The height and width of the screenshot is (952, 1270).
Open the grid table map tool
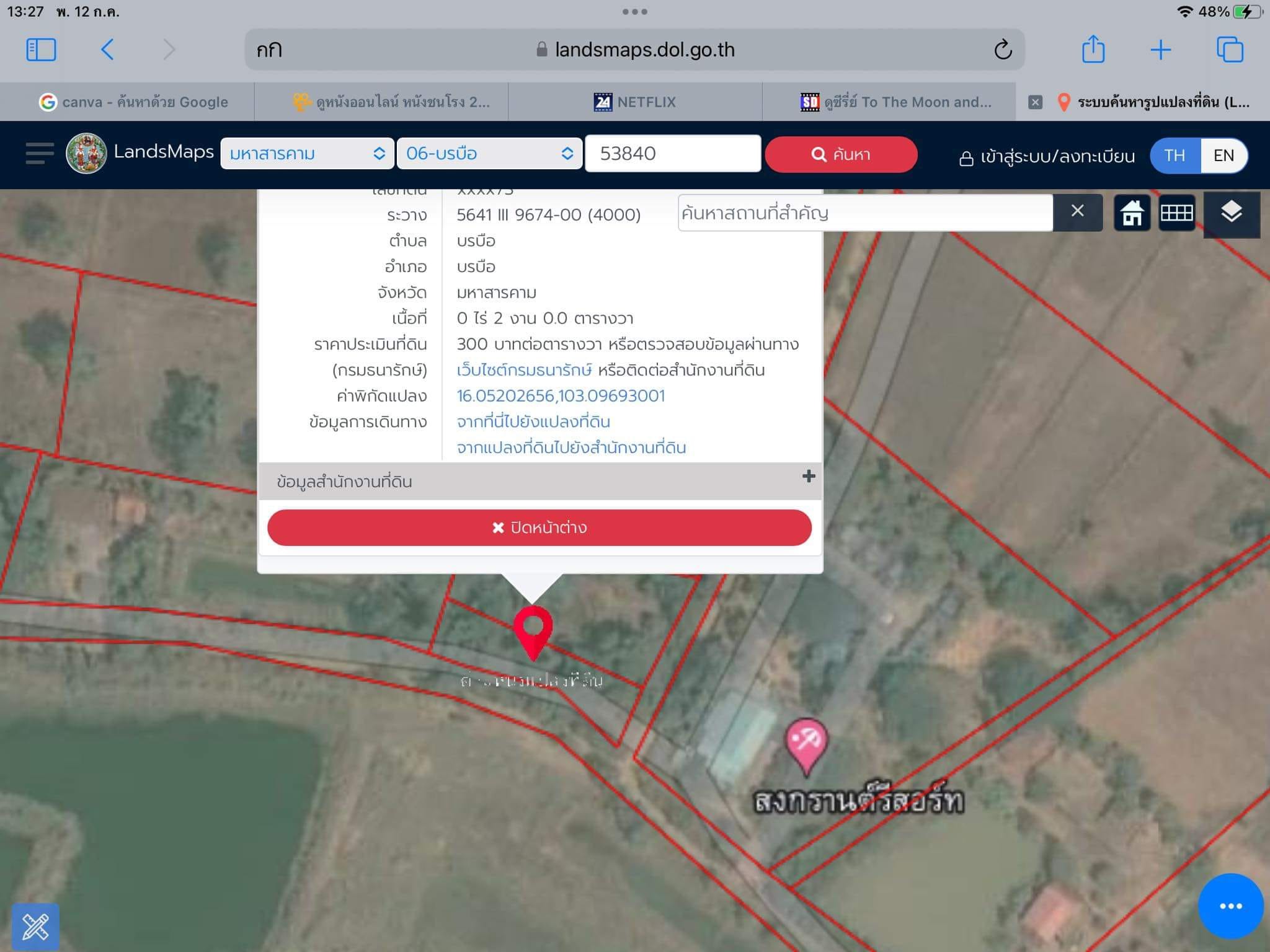(1176, 213)
